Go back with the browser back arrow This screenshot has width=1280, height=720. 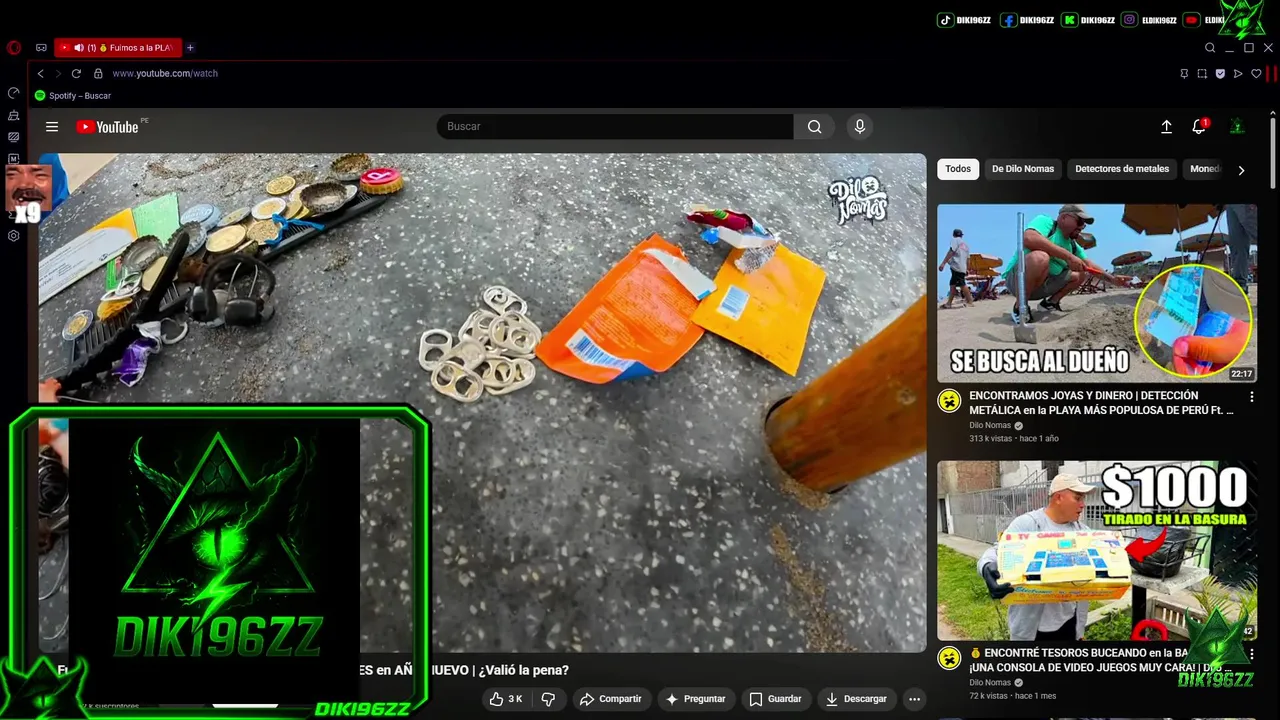click(x=41, y=73)
